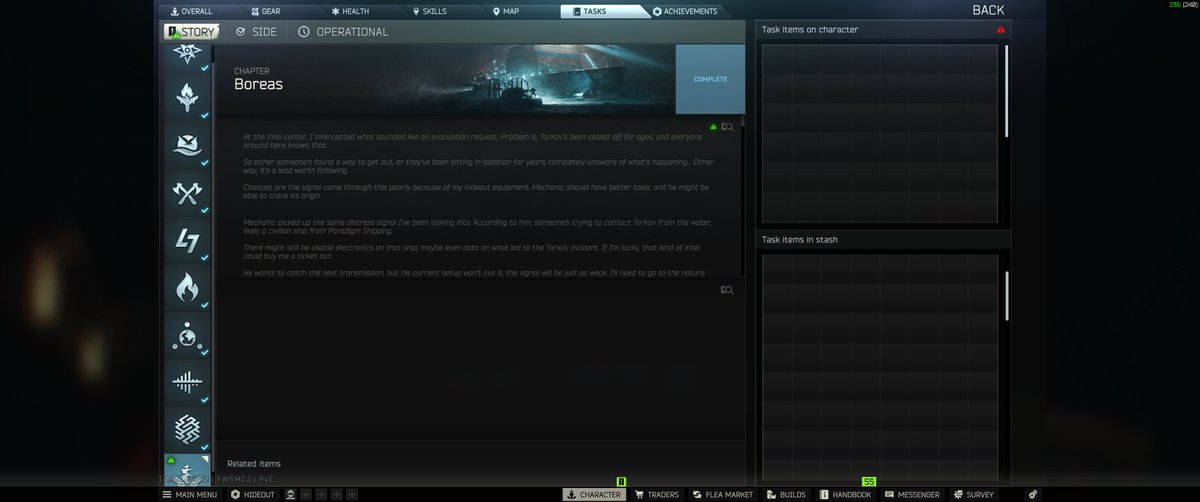
Task: Select the Story tasks category
Action: click(192, 32)
